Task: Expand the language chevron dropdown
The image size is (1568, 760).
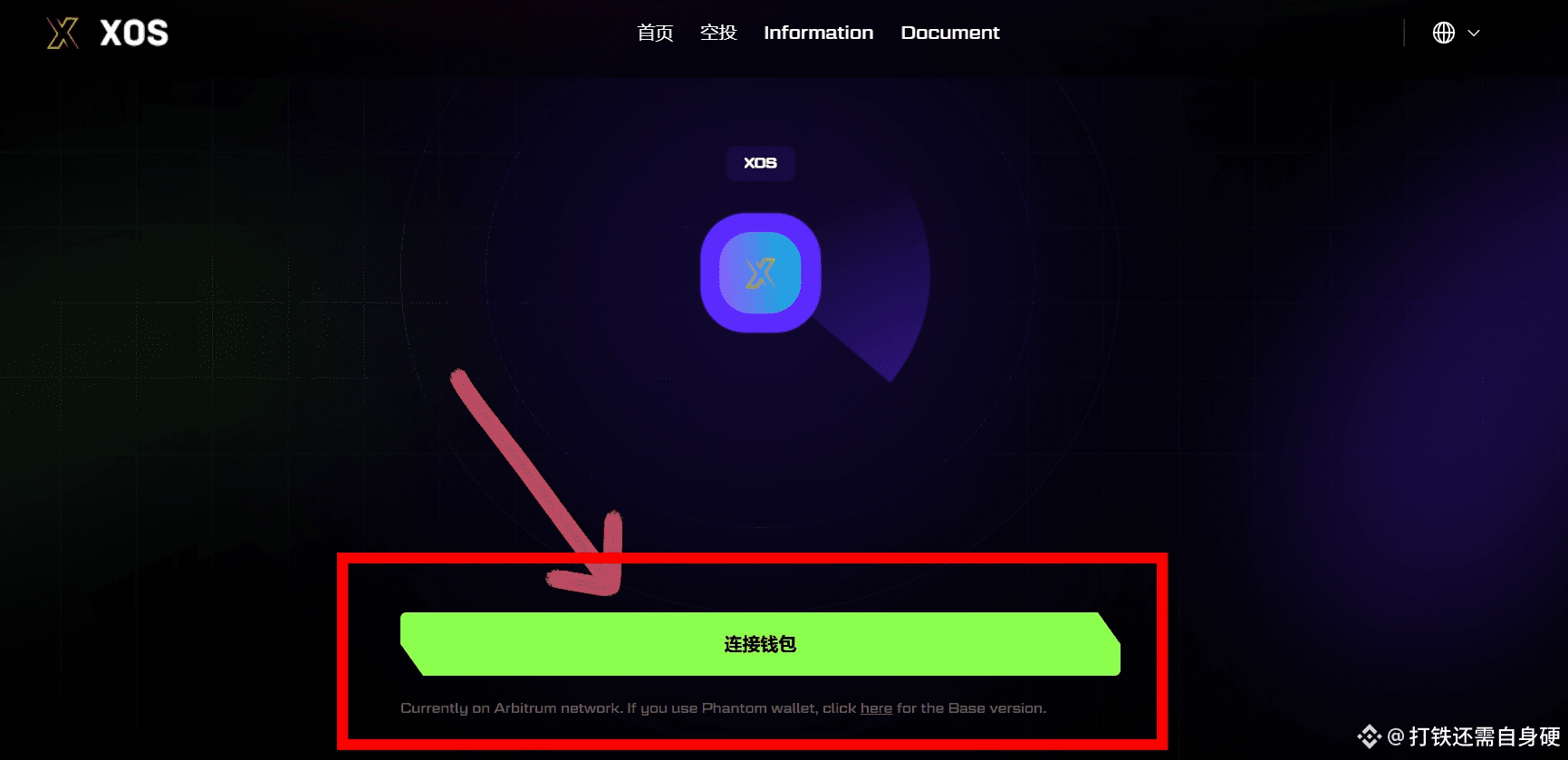Action: point(1474,33)
